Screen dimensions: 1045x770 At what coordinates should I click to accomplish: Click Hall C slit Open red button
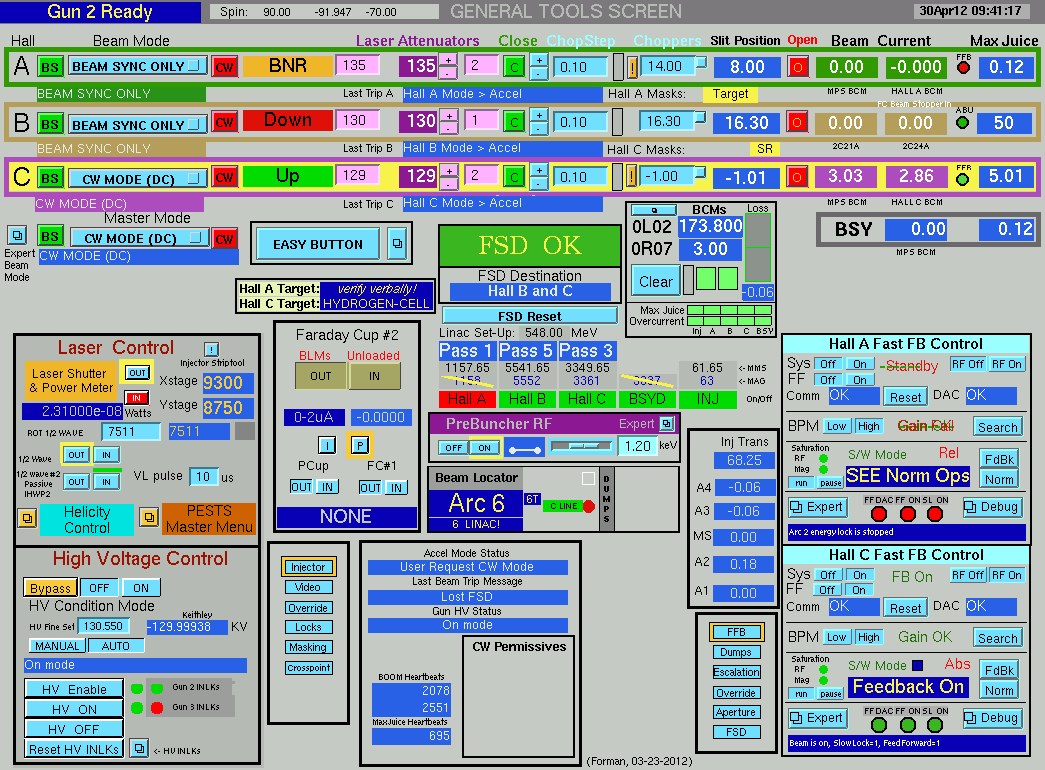(796, 177)
